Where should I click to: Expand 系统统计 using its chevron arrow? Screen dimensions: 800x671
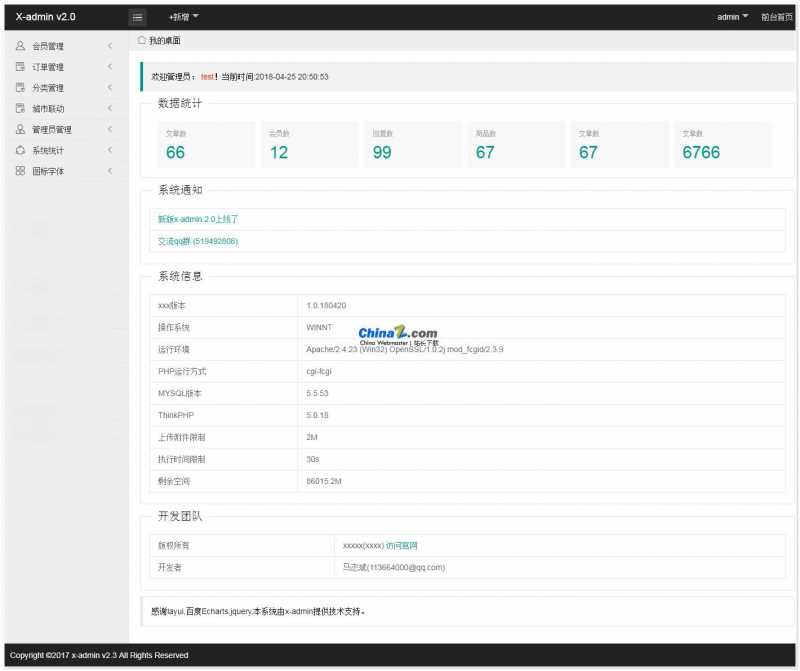click(110, 151)
